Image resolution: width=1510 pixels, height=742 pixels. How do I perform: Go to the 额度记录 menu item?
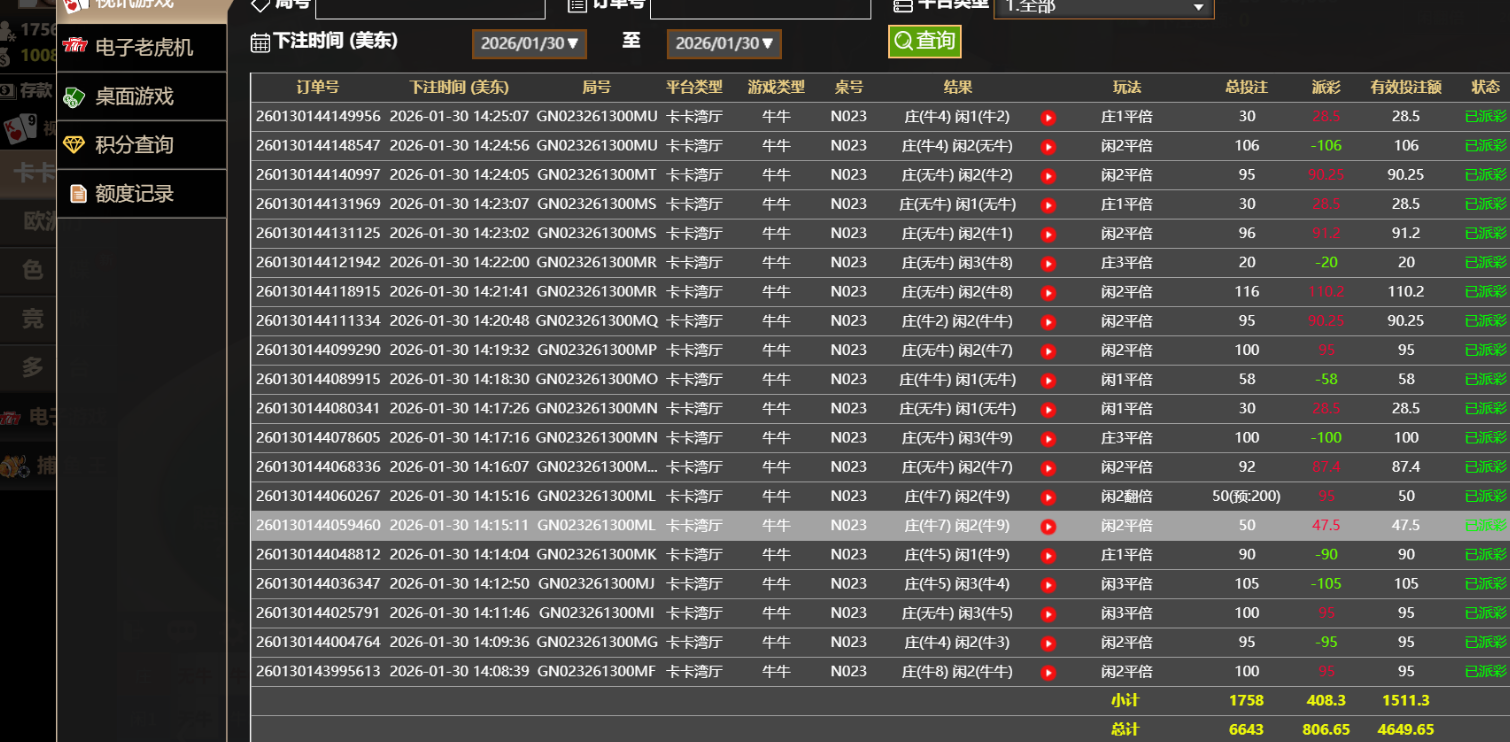pyautogui.click(x=134, y=194)
